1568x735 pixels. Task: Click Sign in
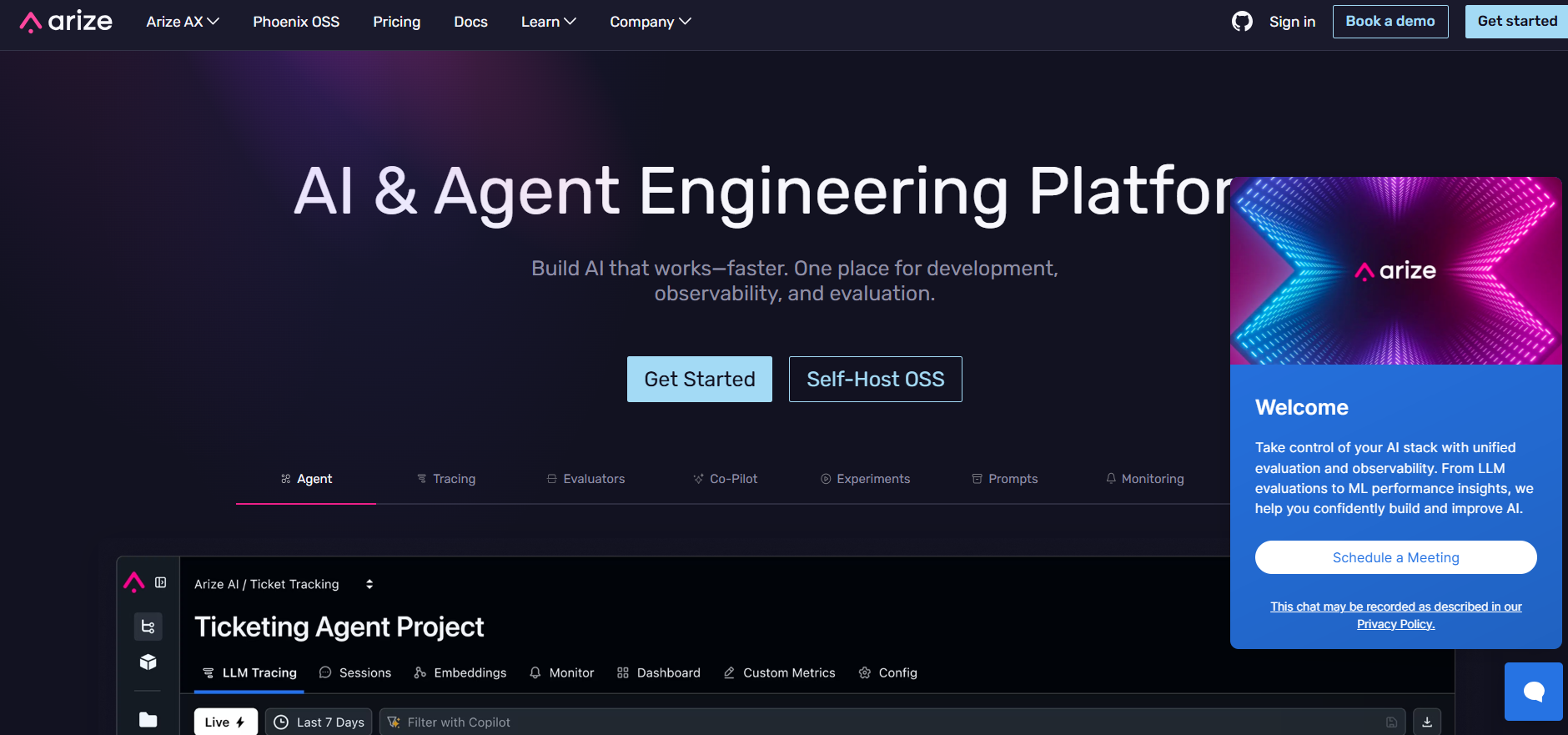(x=1292, y=22)
